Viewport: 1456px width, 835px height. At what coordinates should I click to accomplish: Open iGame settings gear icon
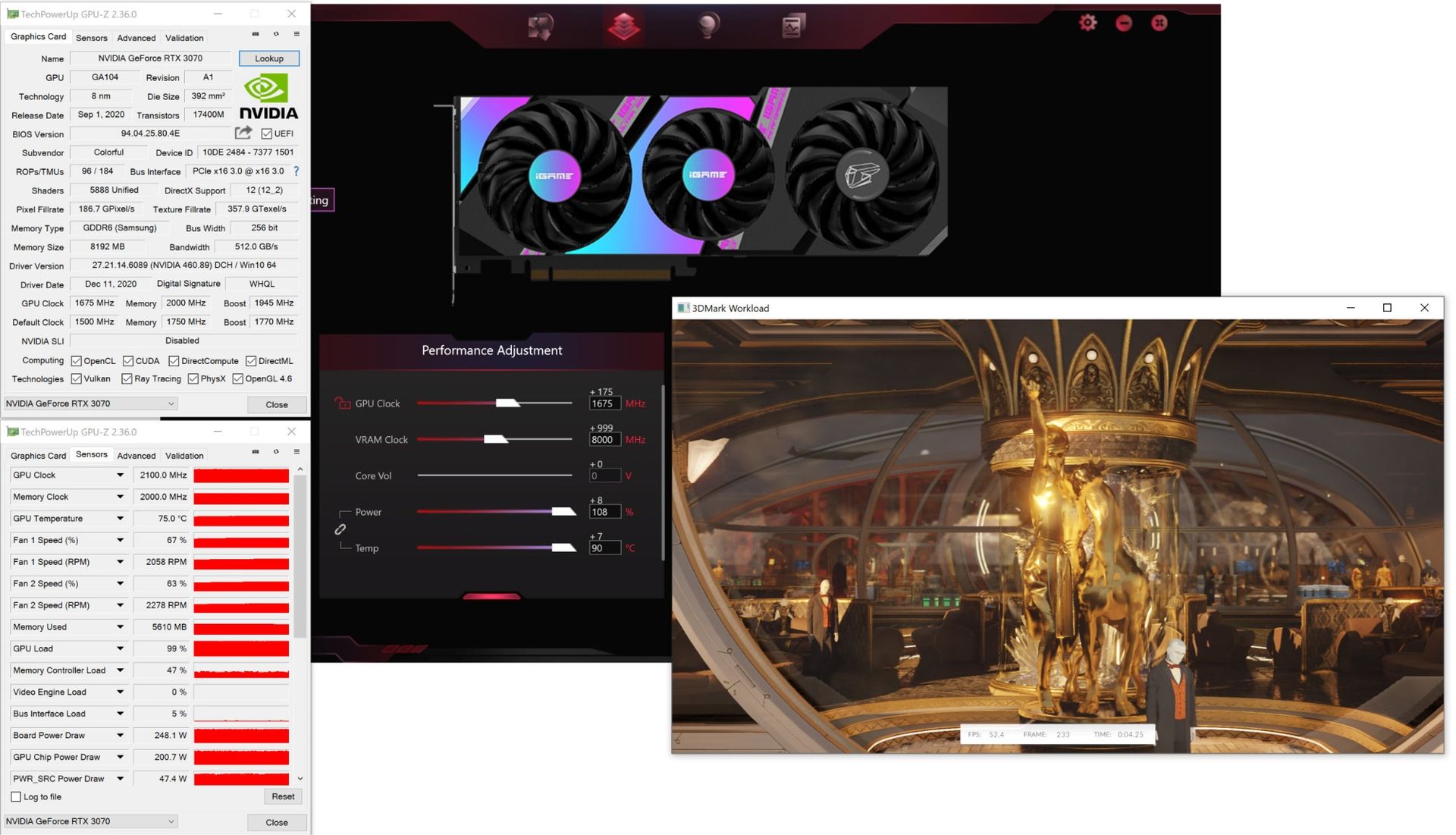pos(1088,23)
